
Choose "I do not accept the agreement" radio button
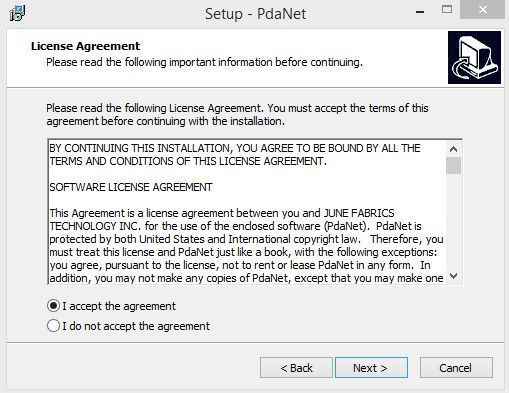tap(53, 326)
